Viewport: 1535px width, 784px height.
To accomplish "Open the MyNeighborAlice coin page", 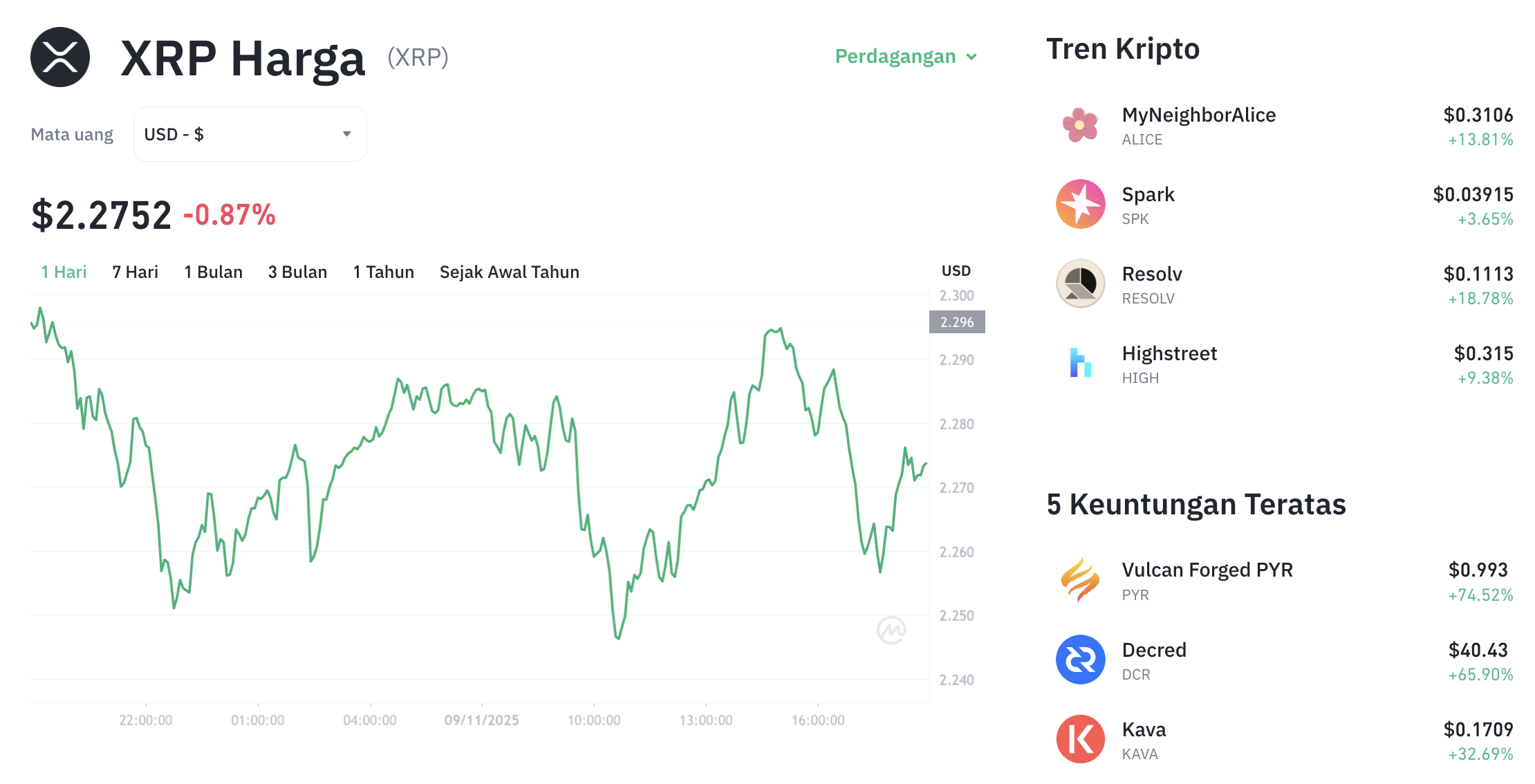I will pos(1198,115).
